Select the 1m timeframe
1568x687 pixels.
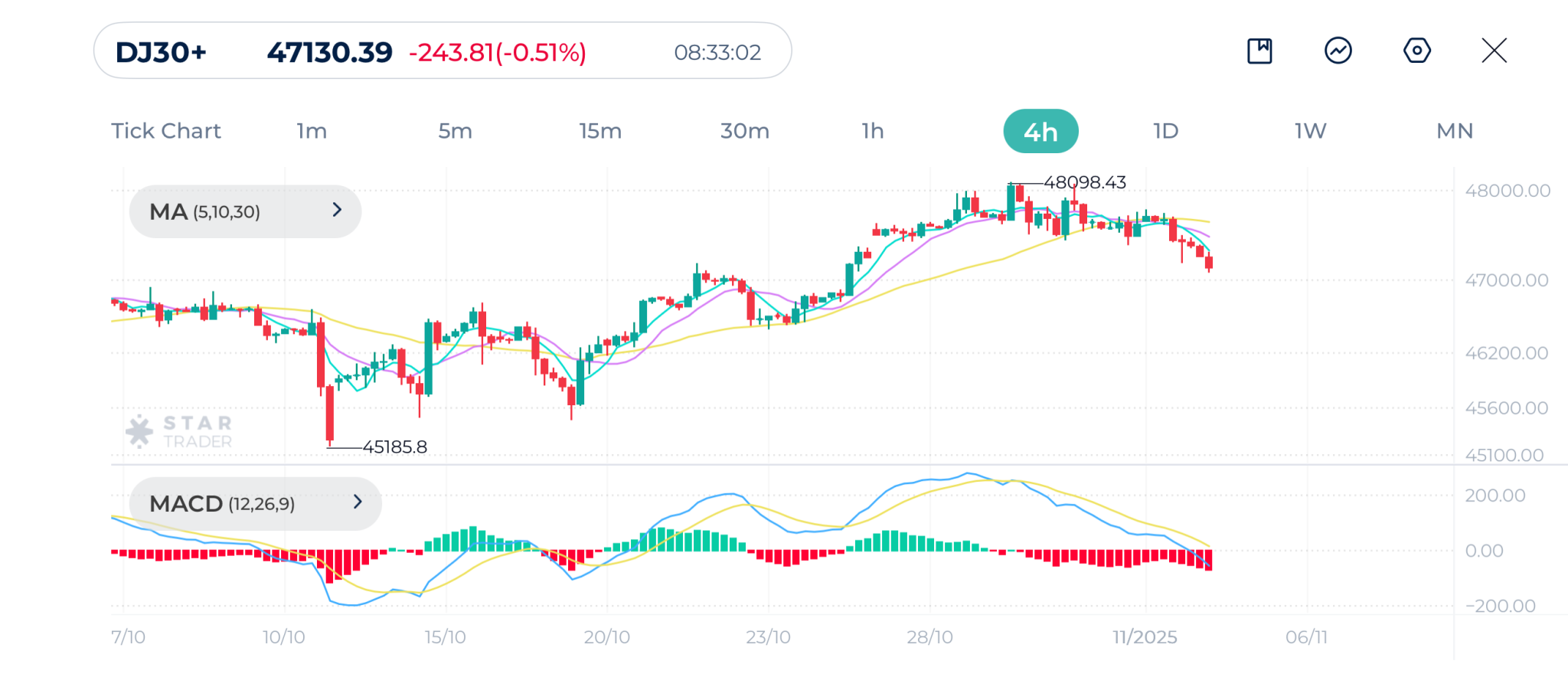tap(312, 131)
